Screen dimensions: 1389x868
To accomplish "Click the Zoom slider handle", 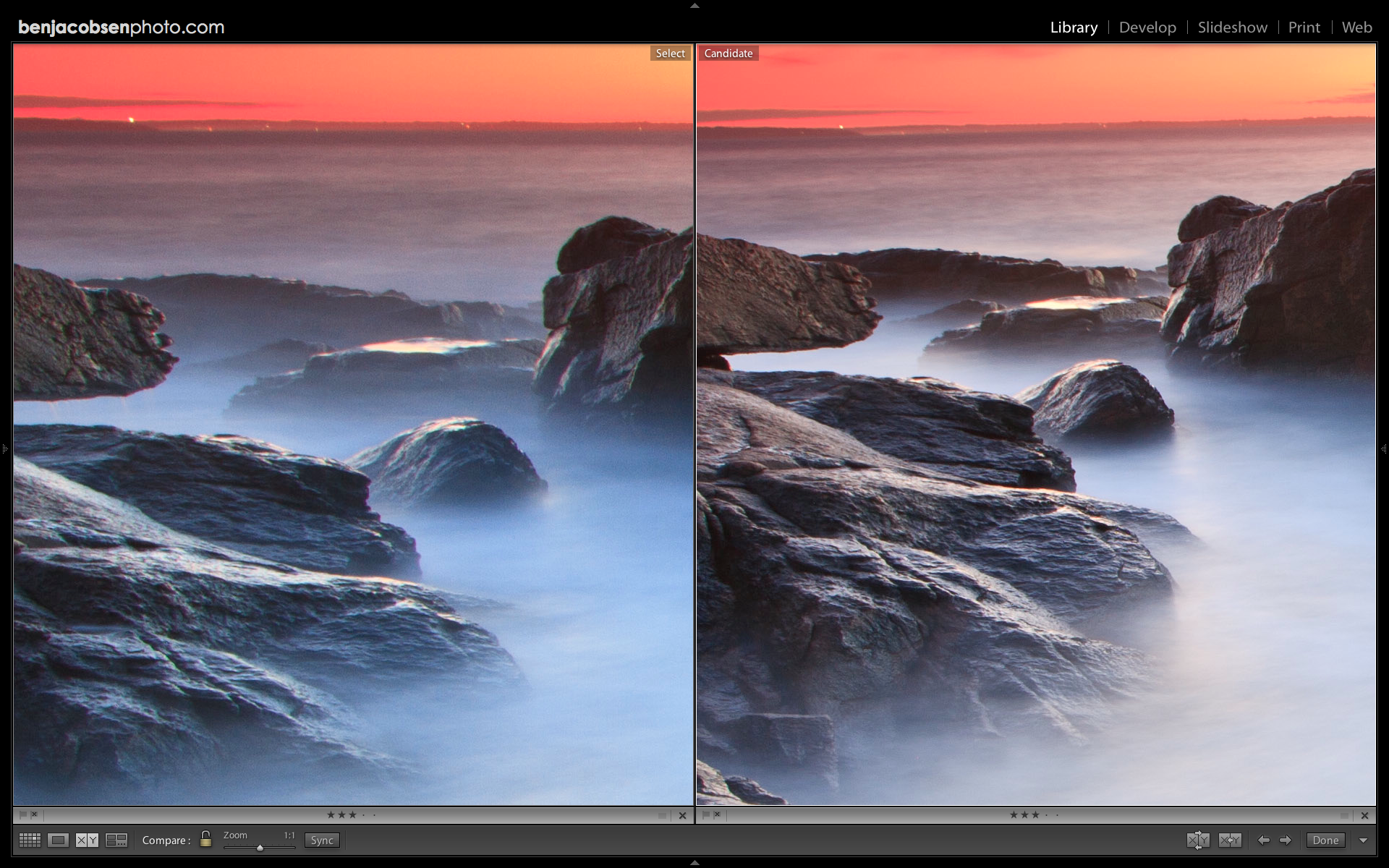I will 260,847.
